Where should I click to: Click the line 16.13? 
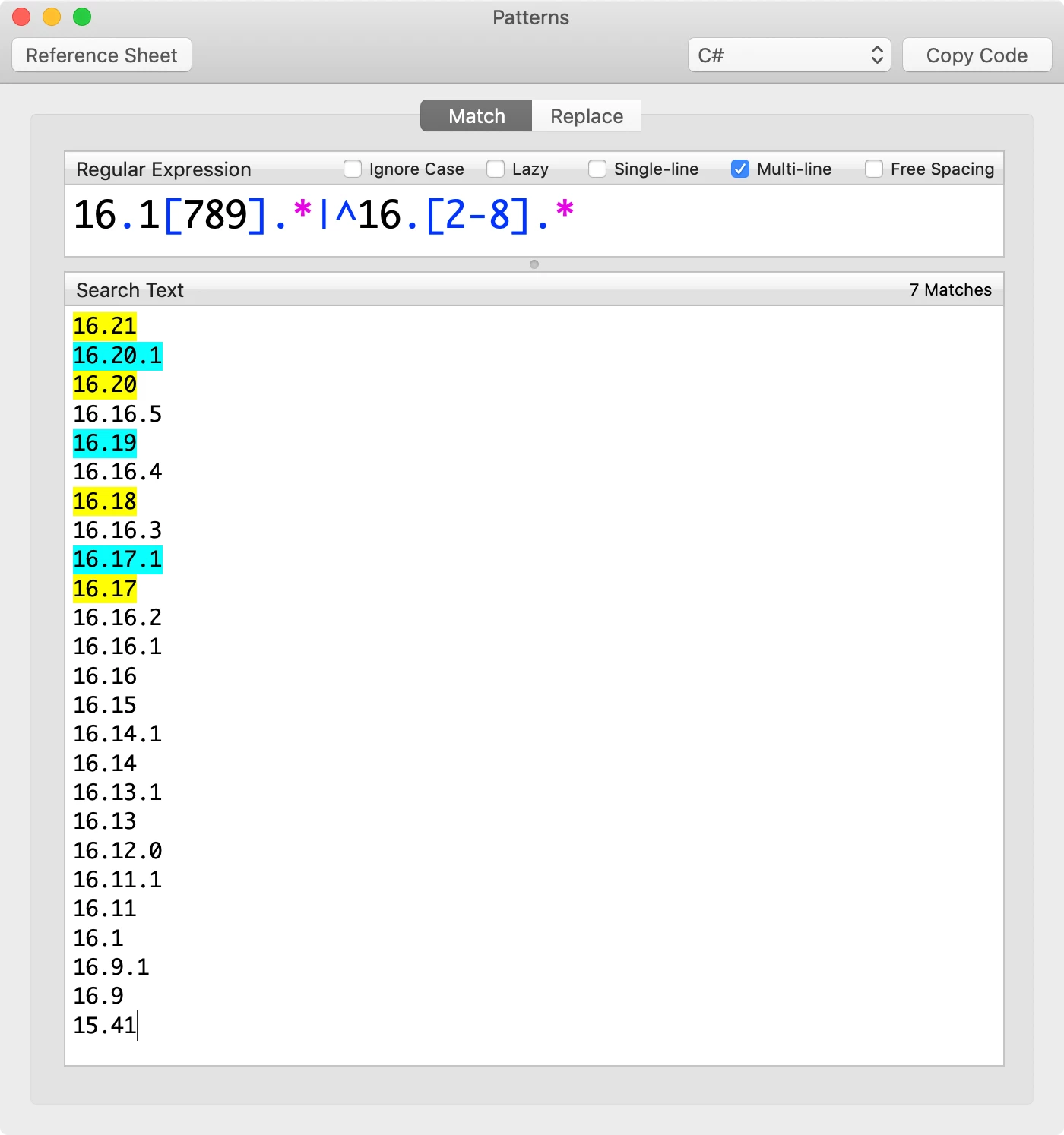105,821
